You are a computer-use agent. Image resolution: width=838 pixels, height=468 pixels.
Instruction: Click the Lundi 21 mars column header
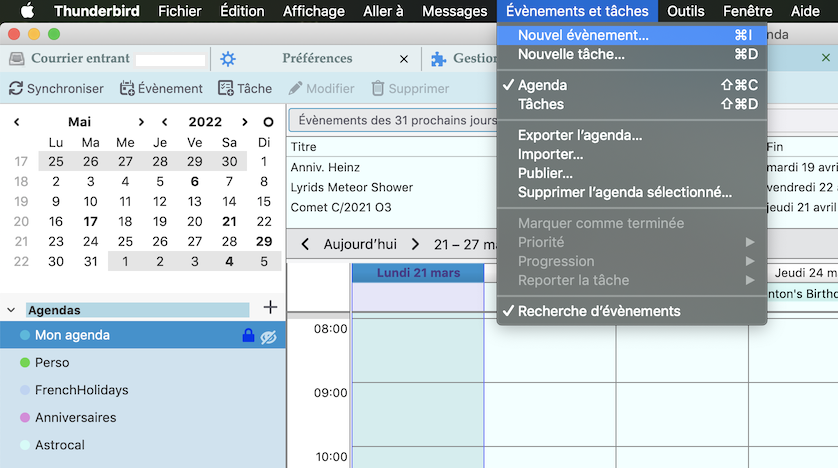point(418,273)
